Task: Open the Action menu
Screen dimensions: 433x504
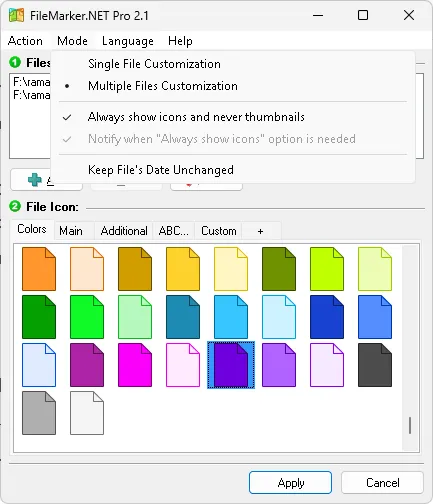Action: click(x=25, y=41)
